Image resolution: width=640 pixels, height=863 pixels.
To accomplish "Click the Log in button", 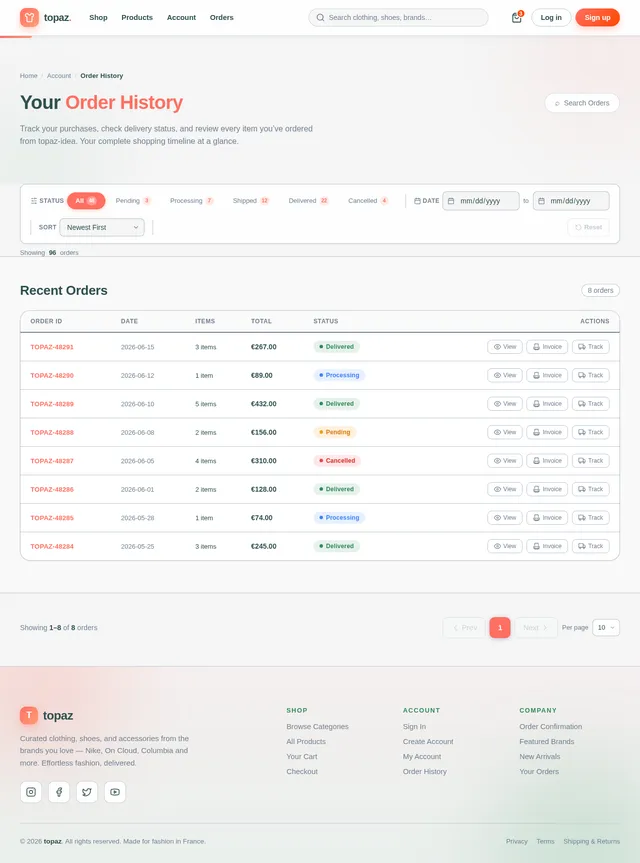I will (551, 18).
